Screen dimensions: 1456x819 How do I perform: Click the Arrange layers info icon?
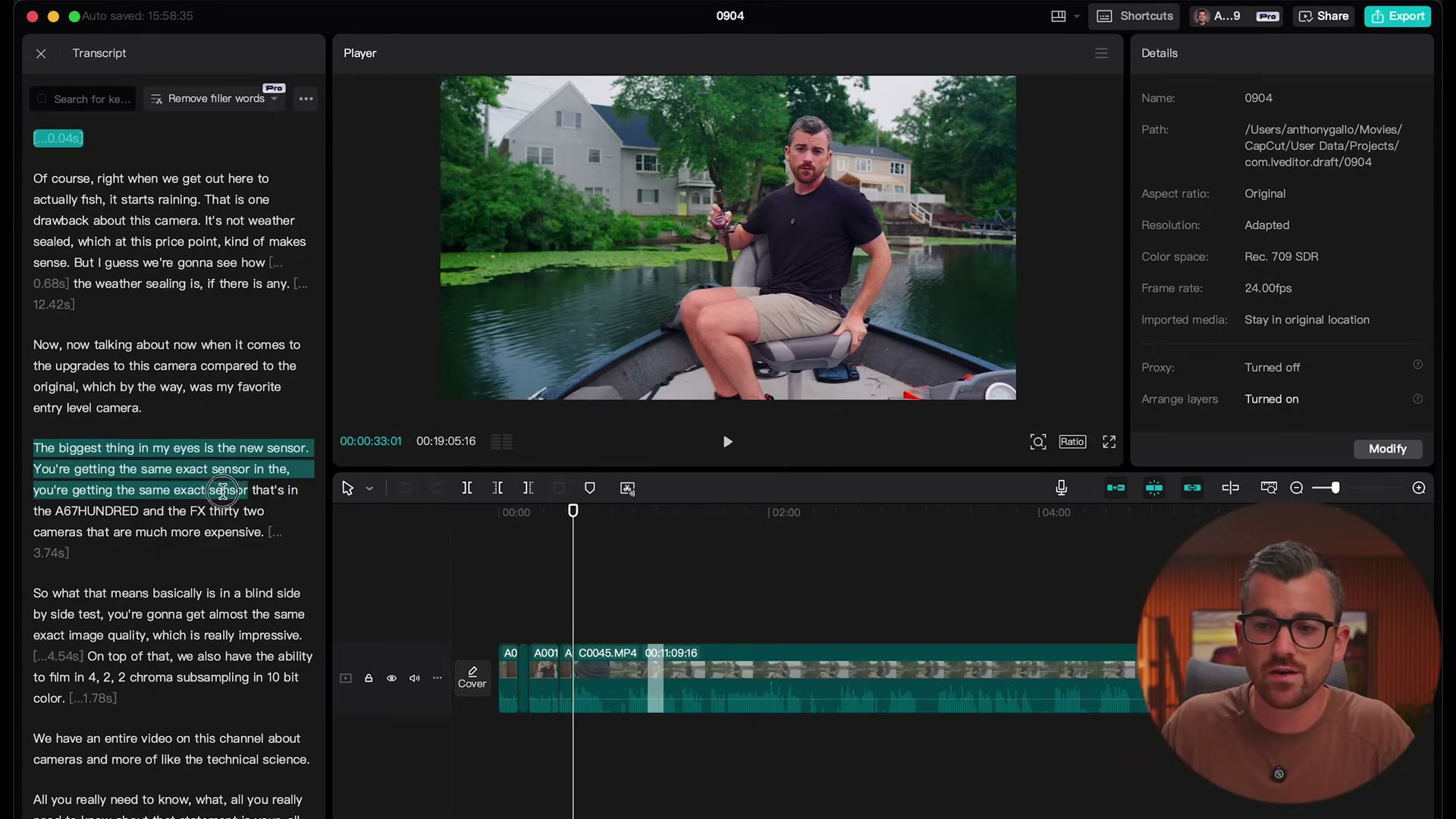tap(1417, 399)
